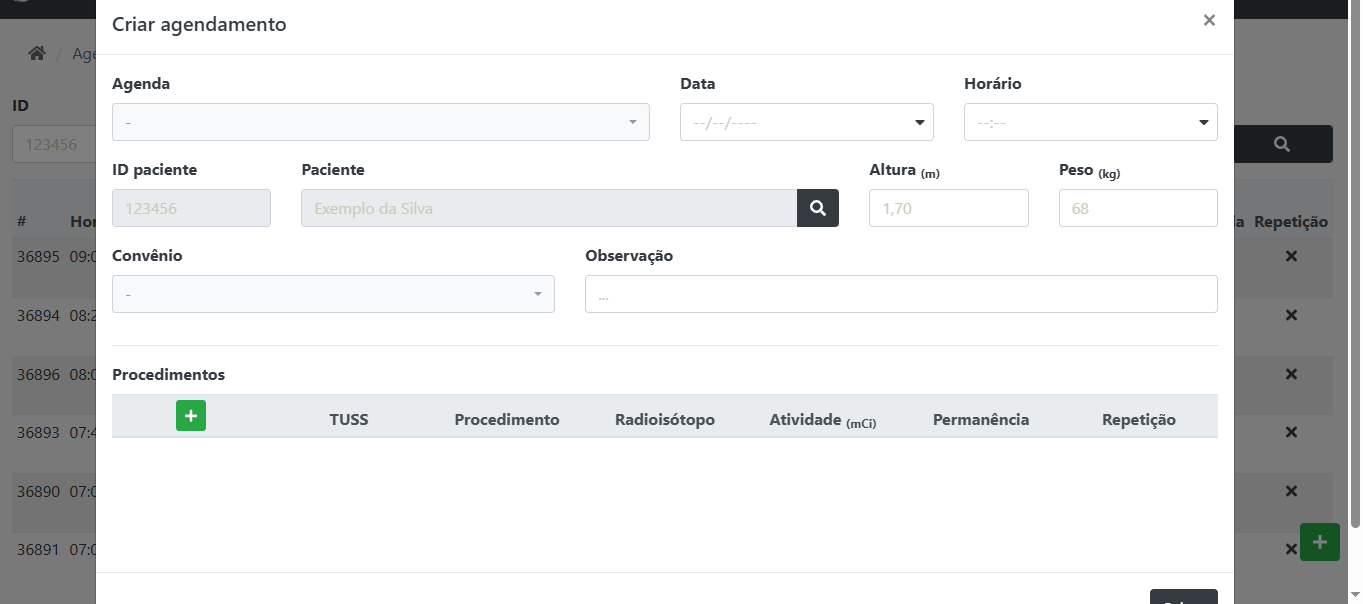Close the Criar agendamento dialog
This screenshot has height=604, width=1363.
(1209, 20)
